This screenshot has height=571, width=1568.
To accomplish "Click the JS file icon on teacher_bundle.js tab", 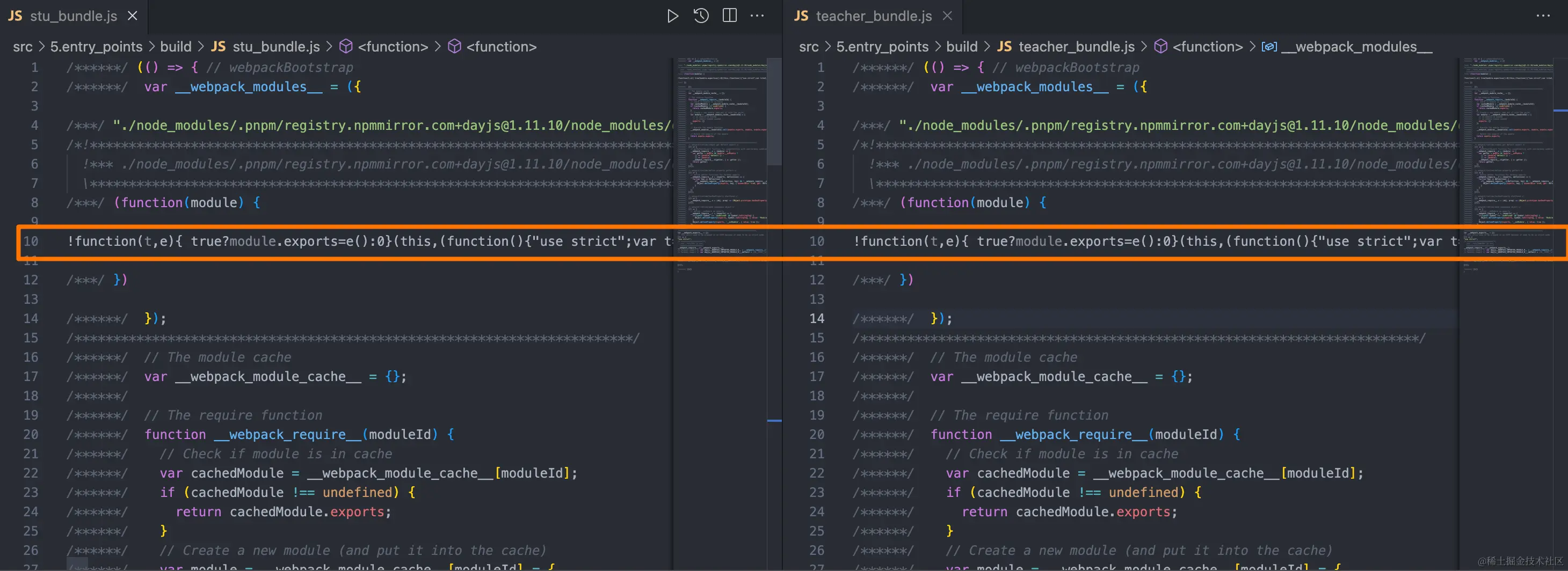I will tap(801, 16).
